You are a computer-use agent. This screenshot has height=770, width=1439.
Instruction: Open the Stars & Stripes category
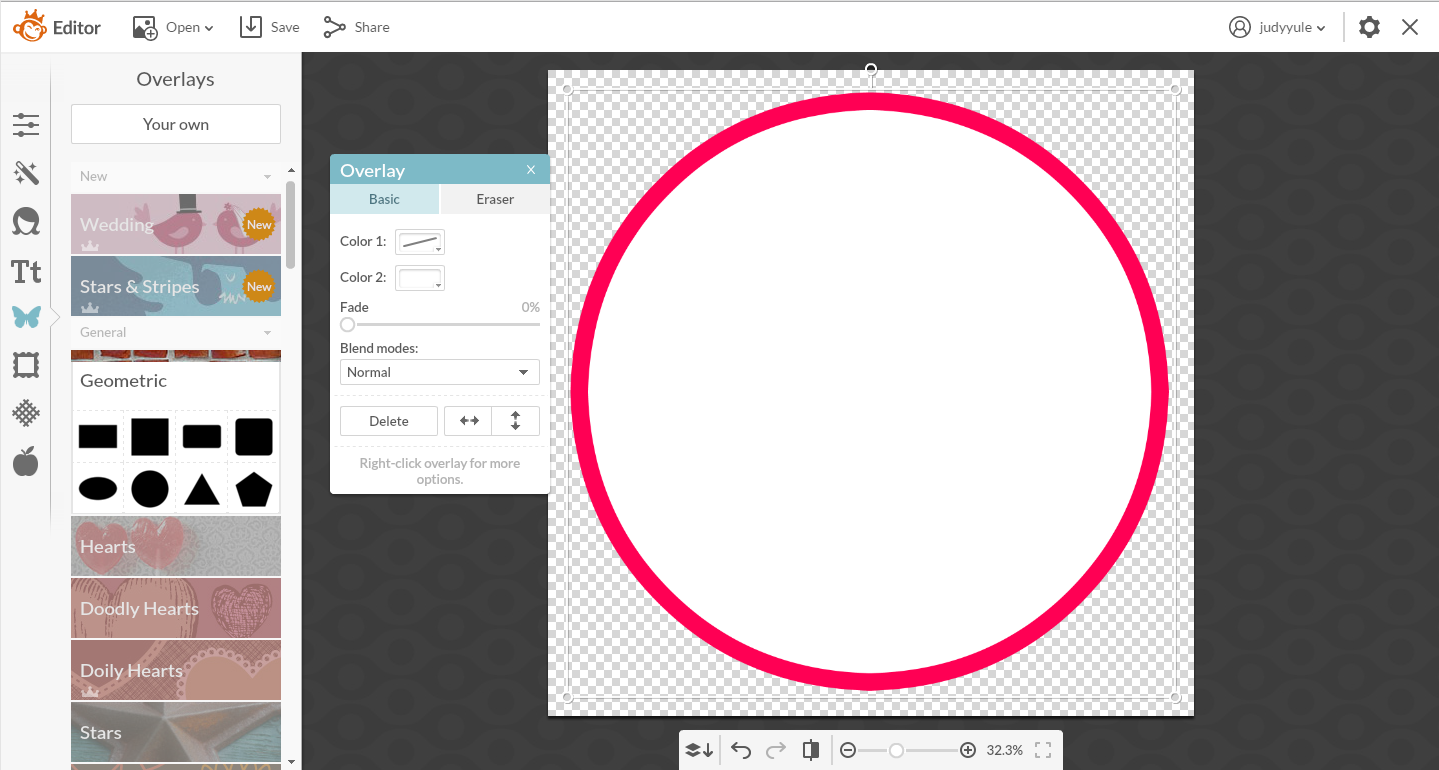(x=176, y=286)
